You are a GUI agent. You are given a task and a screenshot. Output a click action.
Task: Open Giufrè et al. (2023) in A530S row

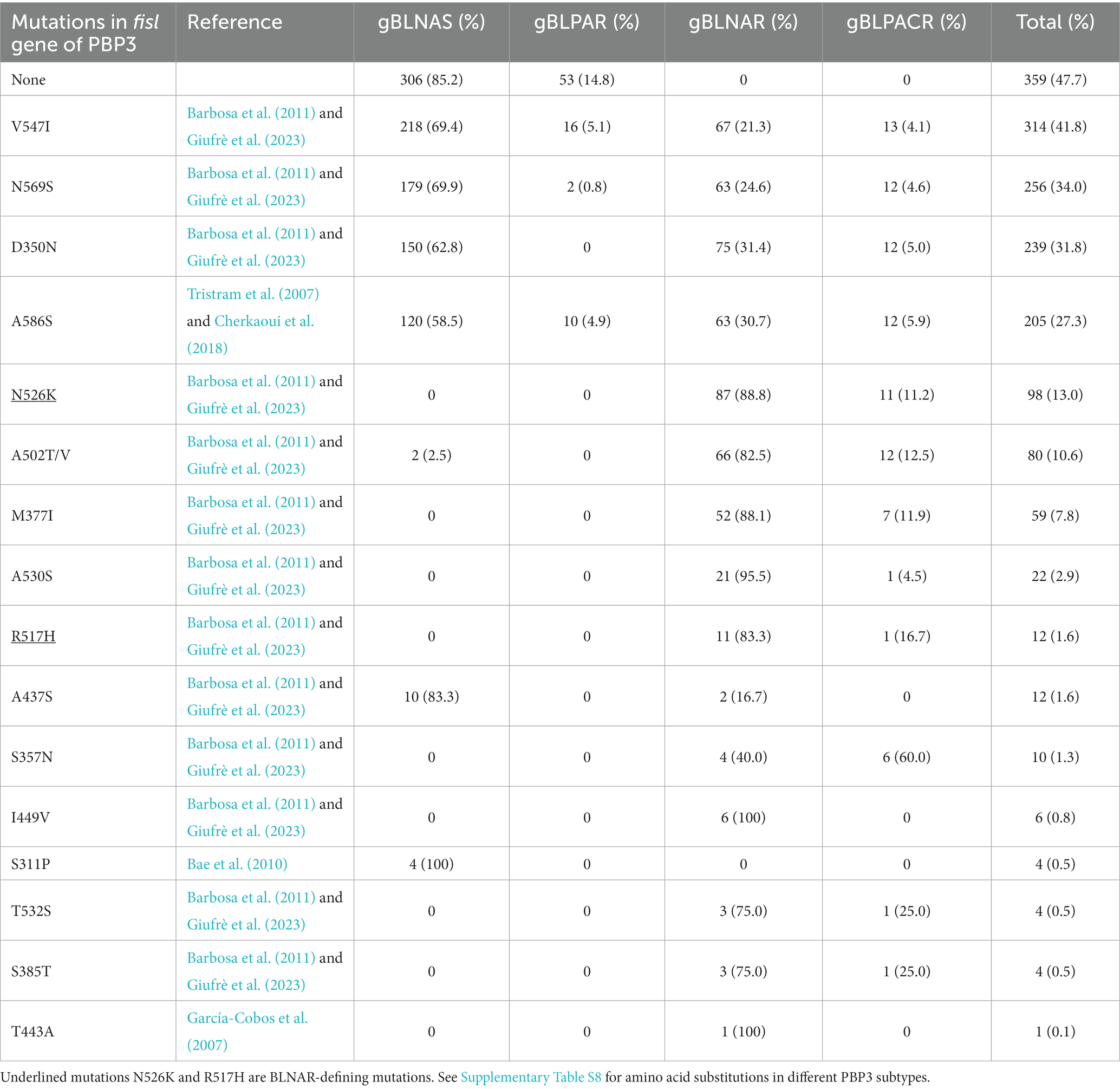tap(246, 589)
